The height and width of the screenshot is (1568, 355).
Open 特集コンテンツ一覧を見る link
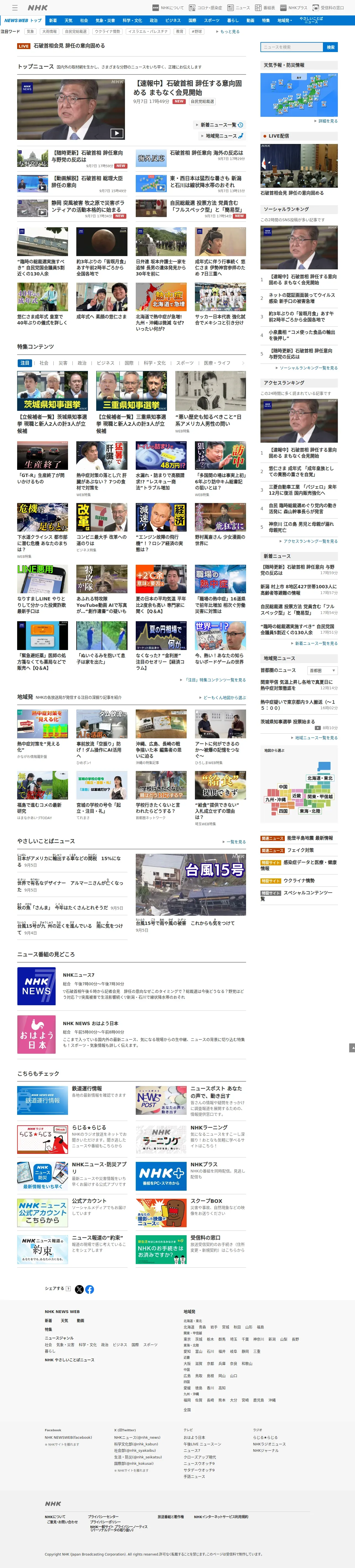[214, 680]
